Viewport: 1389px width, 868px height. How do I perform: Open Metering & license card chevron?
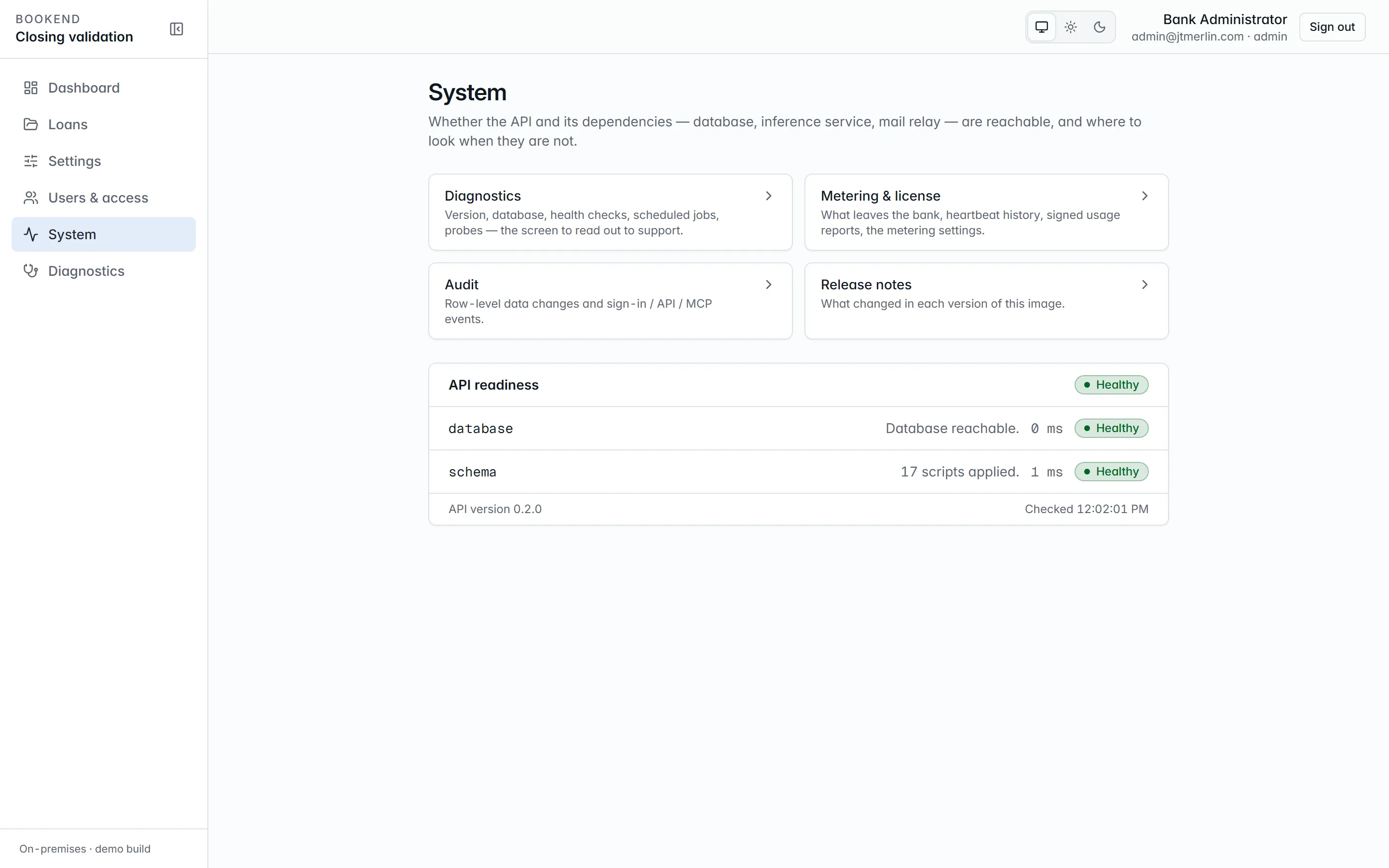point(1144,196)
